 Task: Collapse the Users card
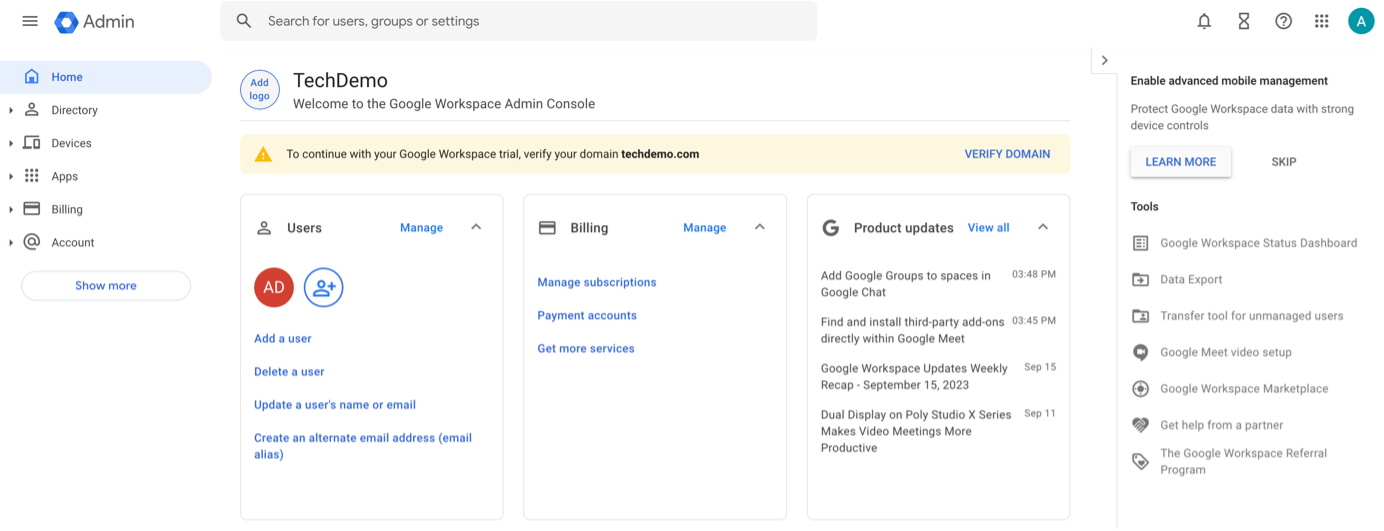pyautogui.click(x=476, y=228)
